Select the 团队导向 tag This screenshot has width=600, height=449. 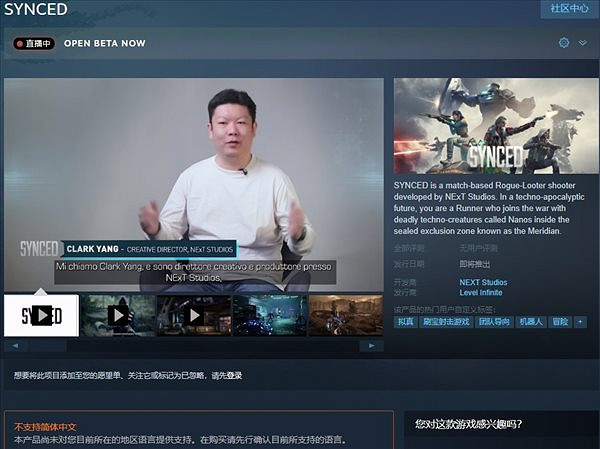[x=494, y=322]
